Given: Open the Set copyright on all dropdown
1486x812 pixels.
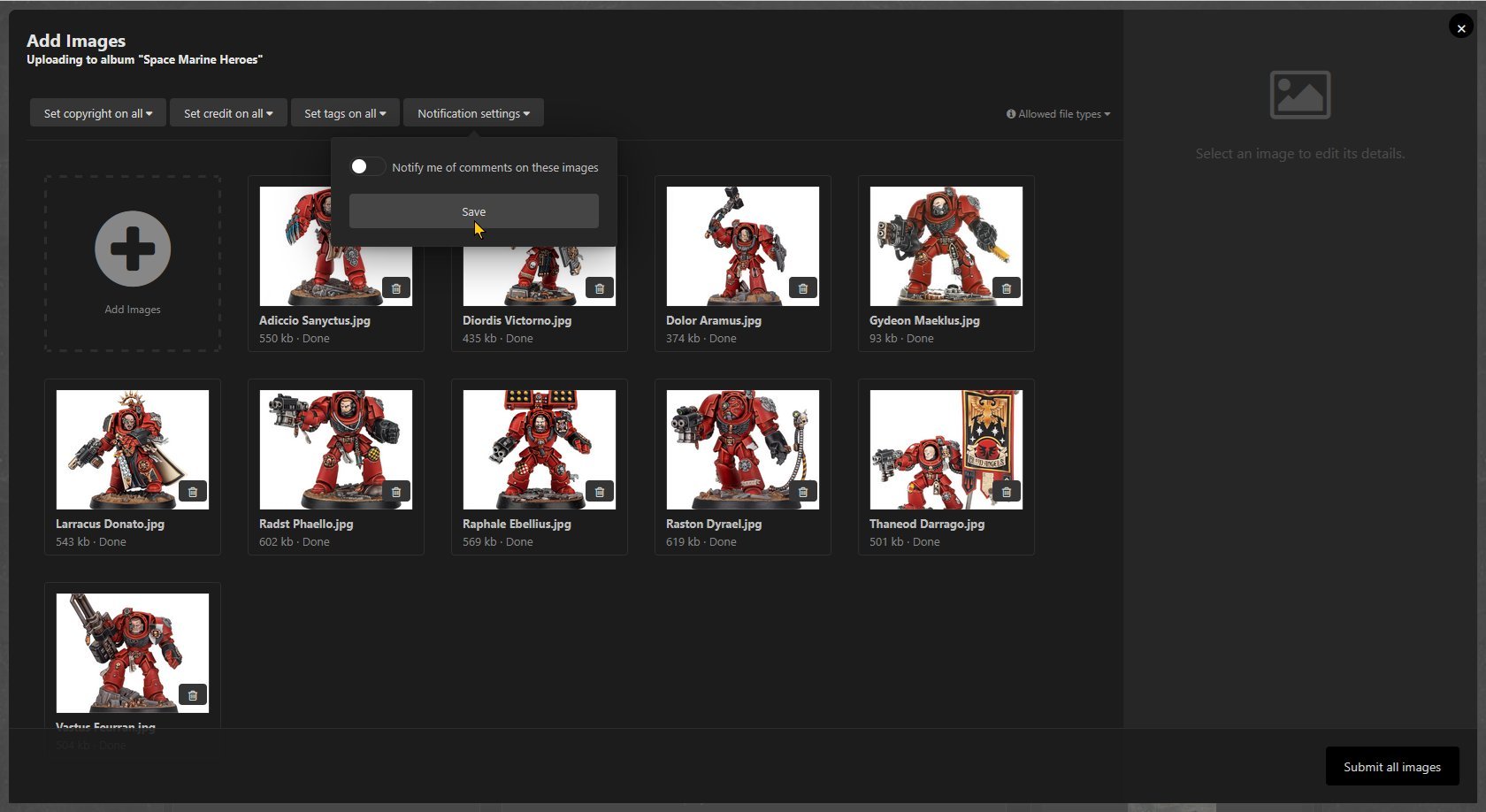Looking at the screenshot, I should point(98,113).
